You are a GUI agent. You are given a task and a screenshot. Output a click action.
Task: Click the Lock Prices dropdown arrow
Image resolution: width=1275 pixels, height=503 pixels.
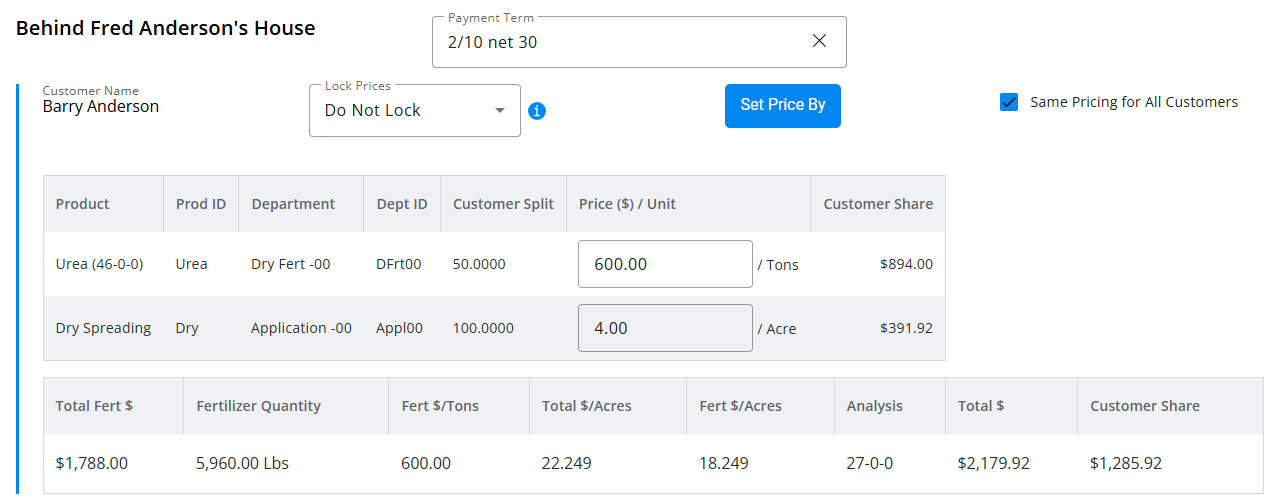tap(500, 110)
